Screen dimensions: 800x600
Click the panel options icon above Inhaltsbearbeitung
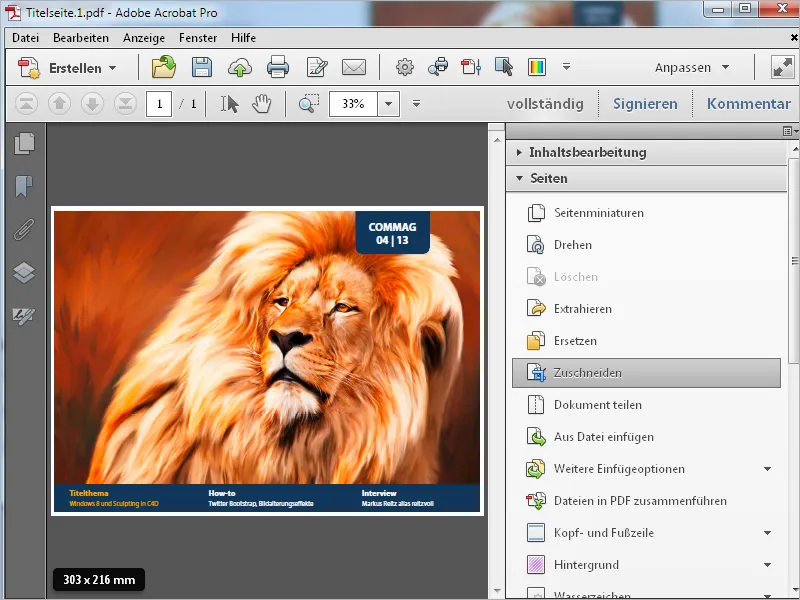click(x=790, y=131)
